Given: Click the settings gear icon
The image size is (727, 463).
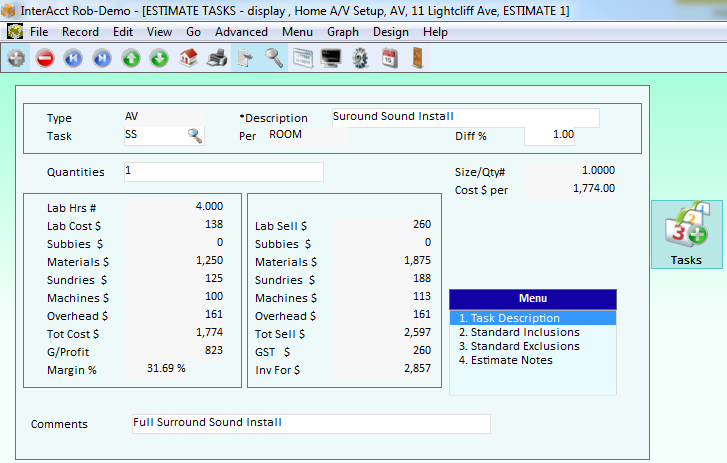Looking at the screenshot, I should tap(360, 58).
